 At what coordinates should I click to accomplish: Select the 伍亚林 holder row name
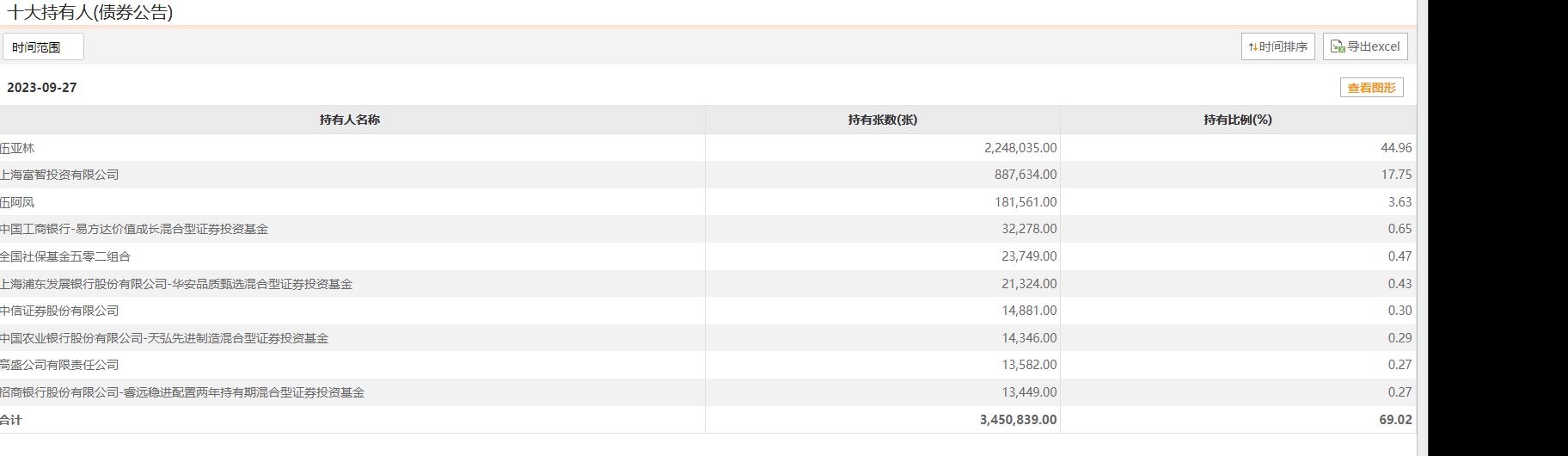(18, 148)
